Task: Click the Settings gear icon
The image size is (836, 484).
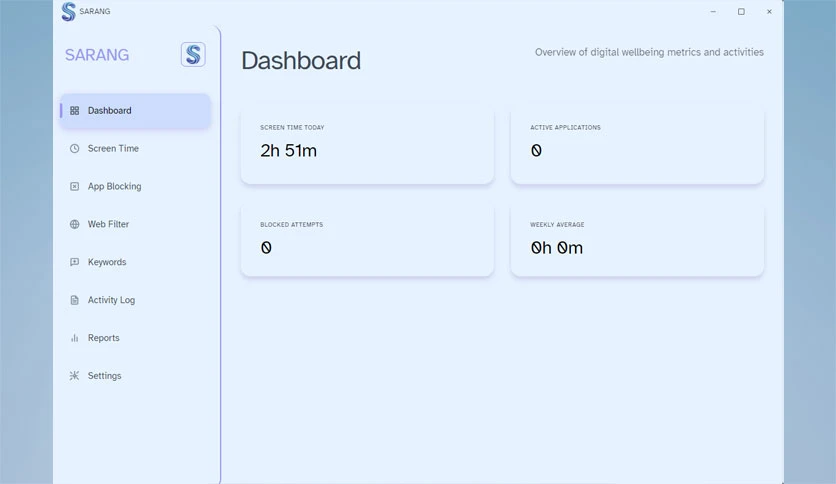Action: (x=75, y=376)
